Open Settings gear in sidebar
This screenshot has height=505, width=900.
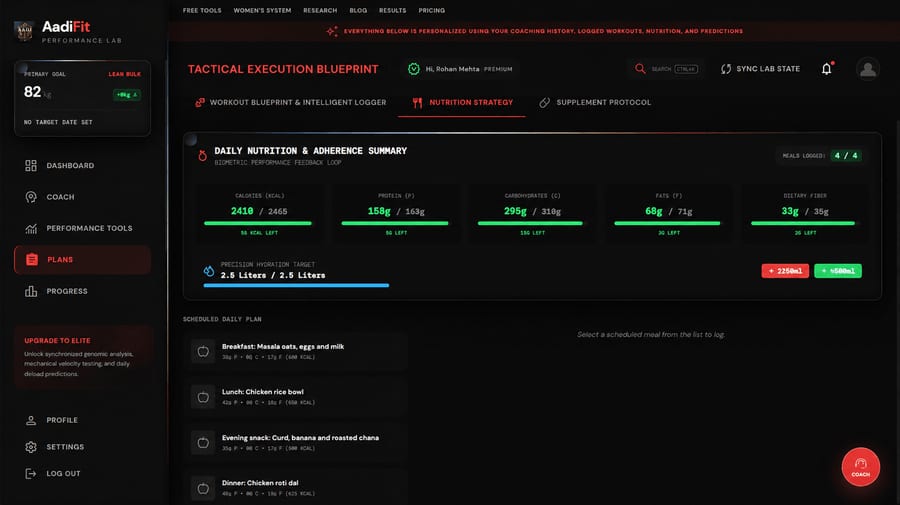coord(31,447)
